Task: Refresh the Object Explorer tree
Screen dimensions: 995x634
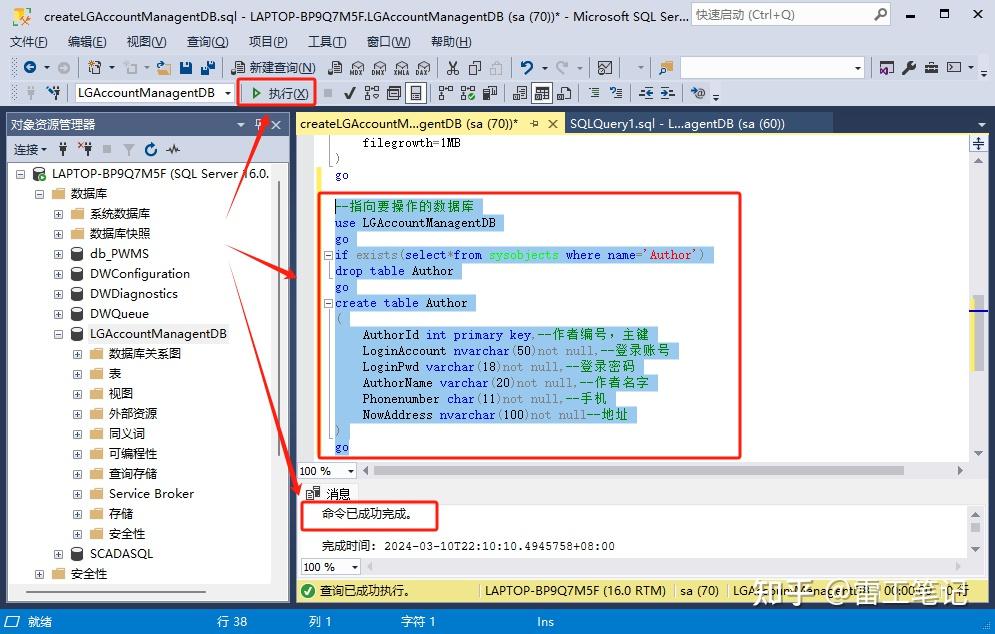Action: pos(150,150)
